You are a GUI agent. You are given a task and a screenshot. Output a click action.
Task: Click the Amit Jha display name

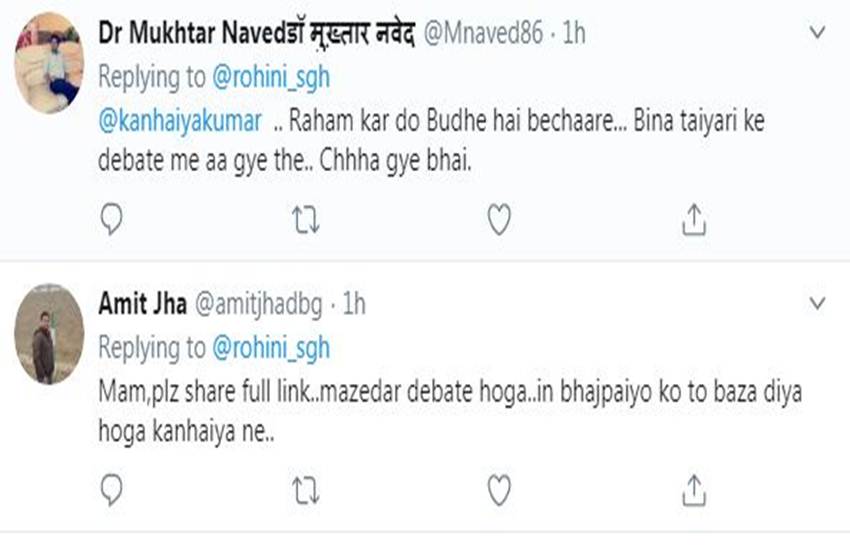point(142,303)
